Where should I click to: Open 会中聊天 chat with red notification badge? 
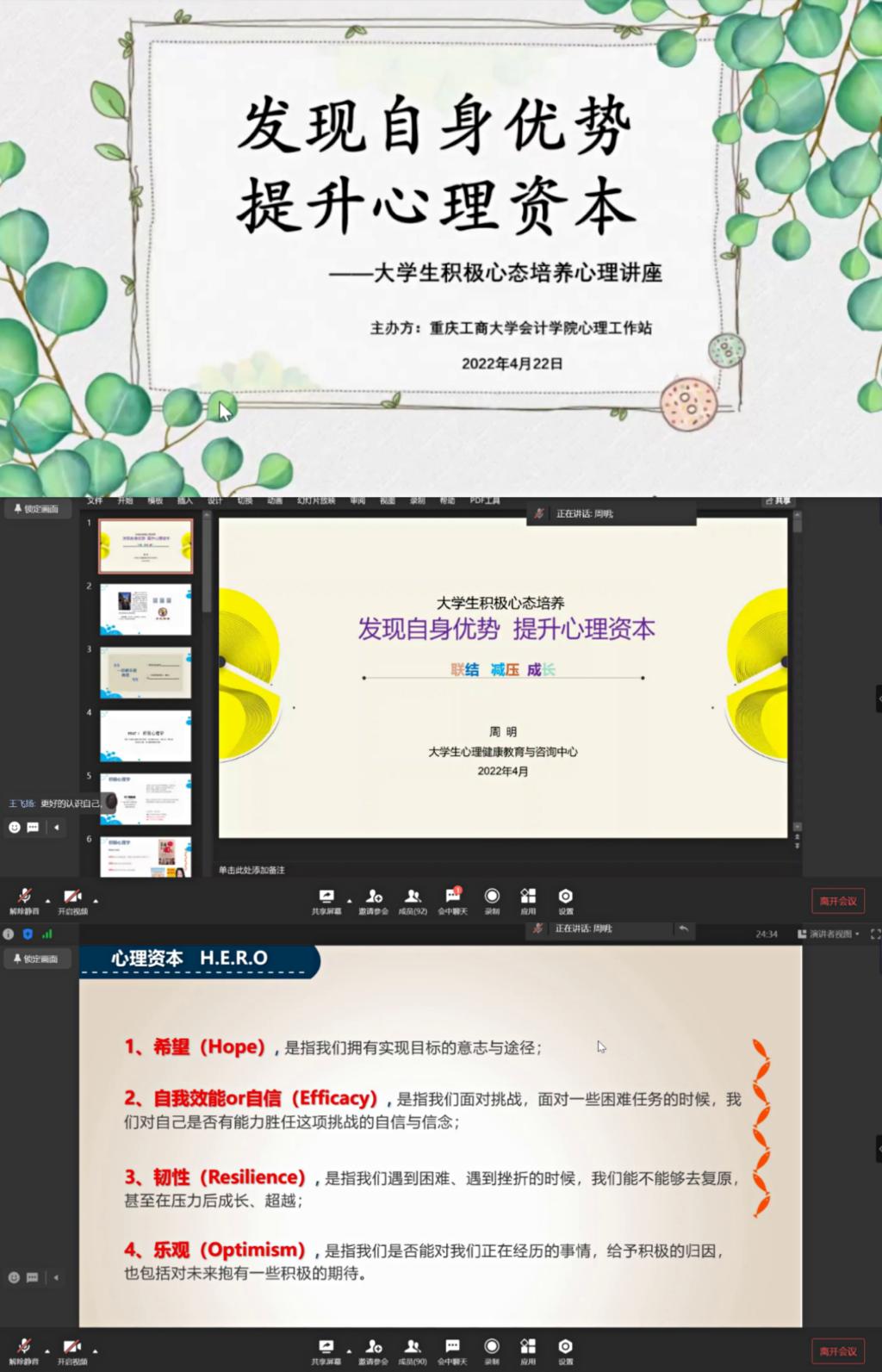(x=452, y=900)
